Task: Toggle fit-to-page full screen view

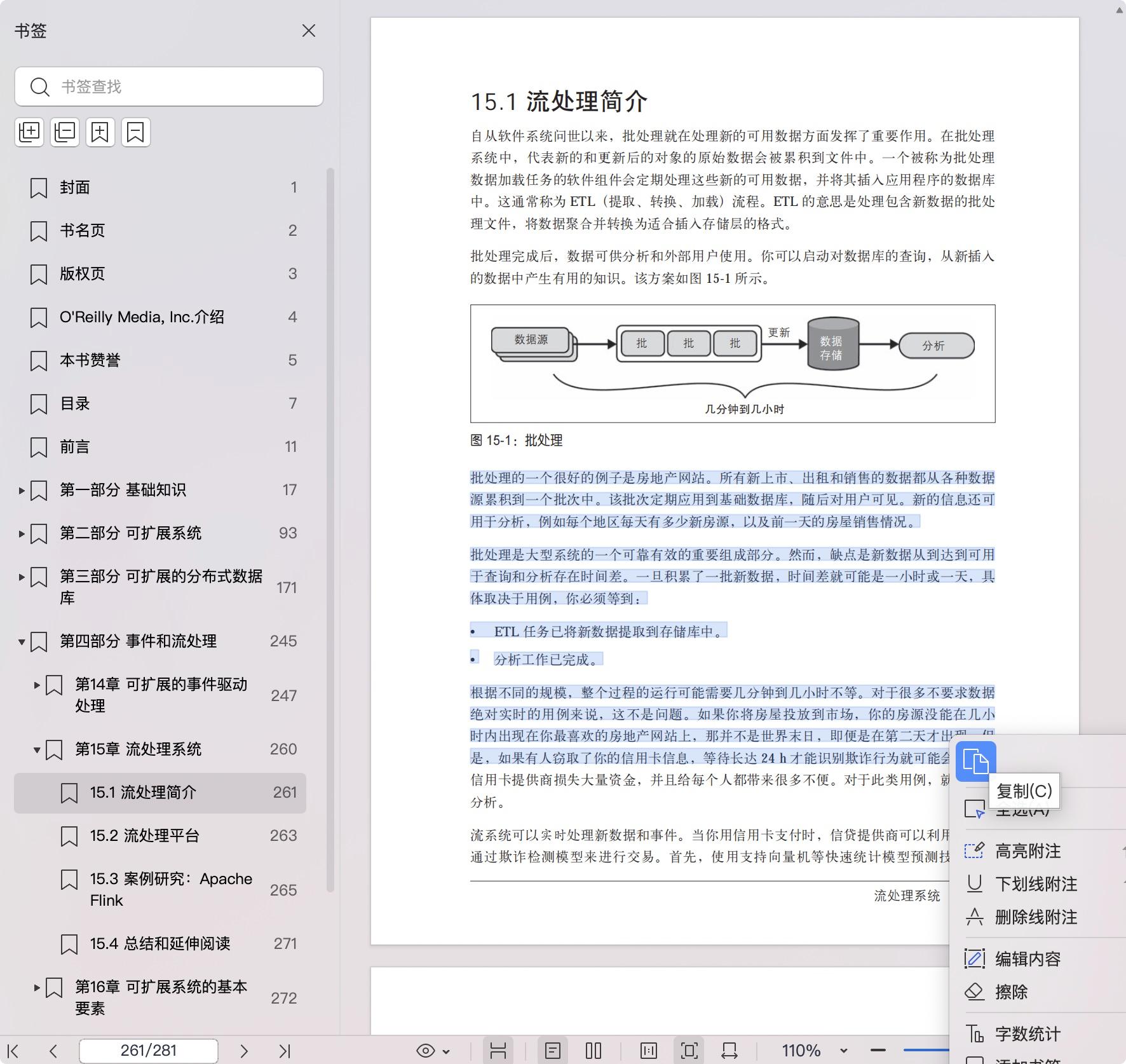Action: [689, 1051]
